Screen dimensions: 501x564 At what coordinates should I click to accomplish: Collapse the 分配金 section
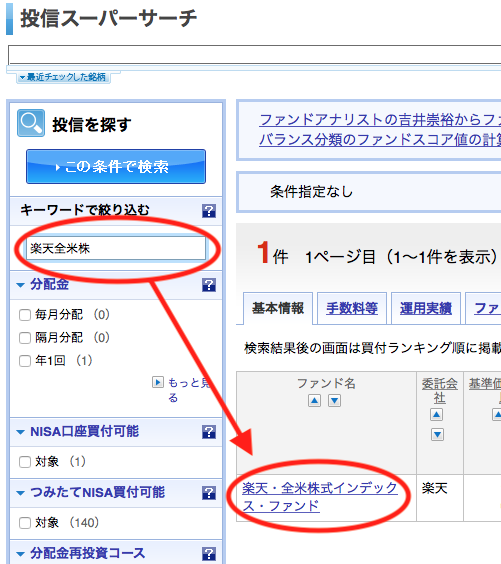tap(21, 285)
